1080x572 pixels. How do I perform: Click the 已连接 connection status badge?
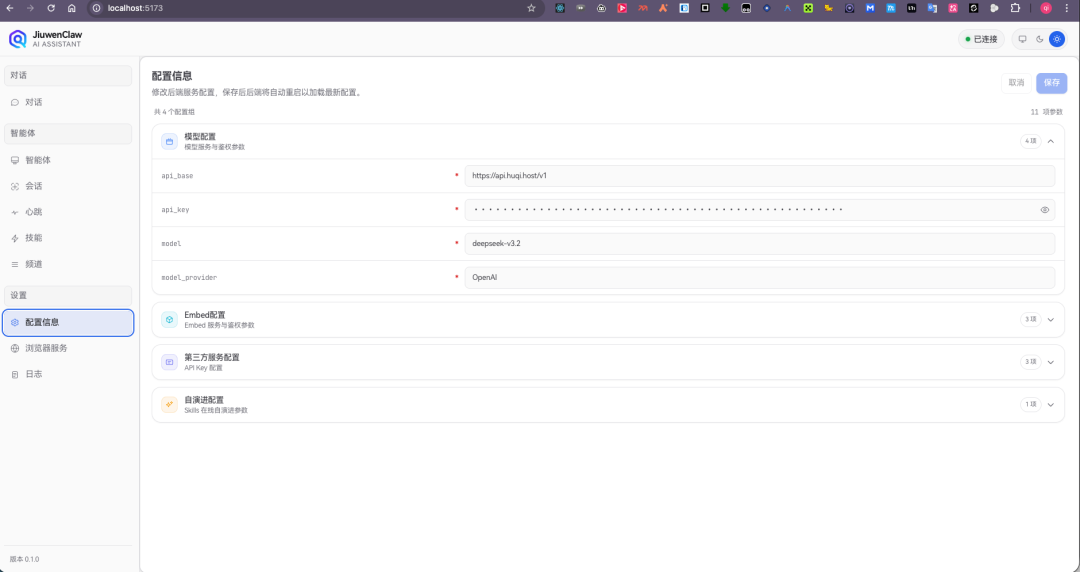pyautogui.click(x=982, y=39)
